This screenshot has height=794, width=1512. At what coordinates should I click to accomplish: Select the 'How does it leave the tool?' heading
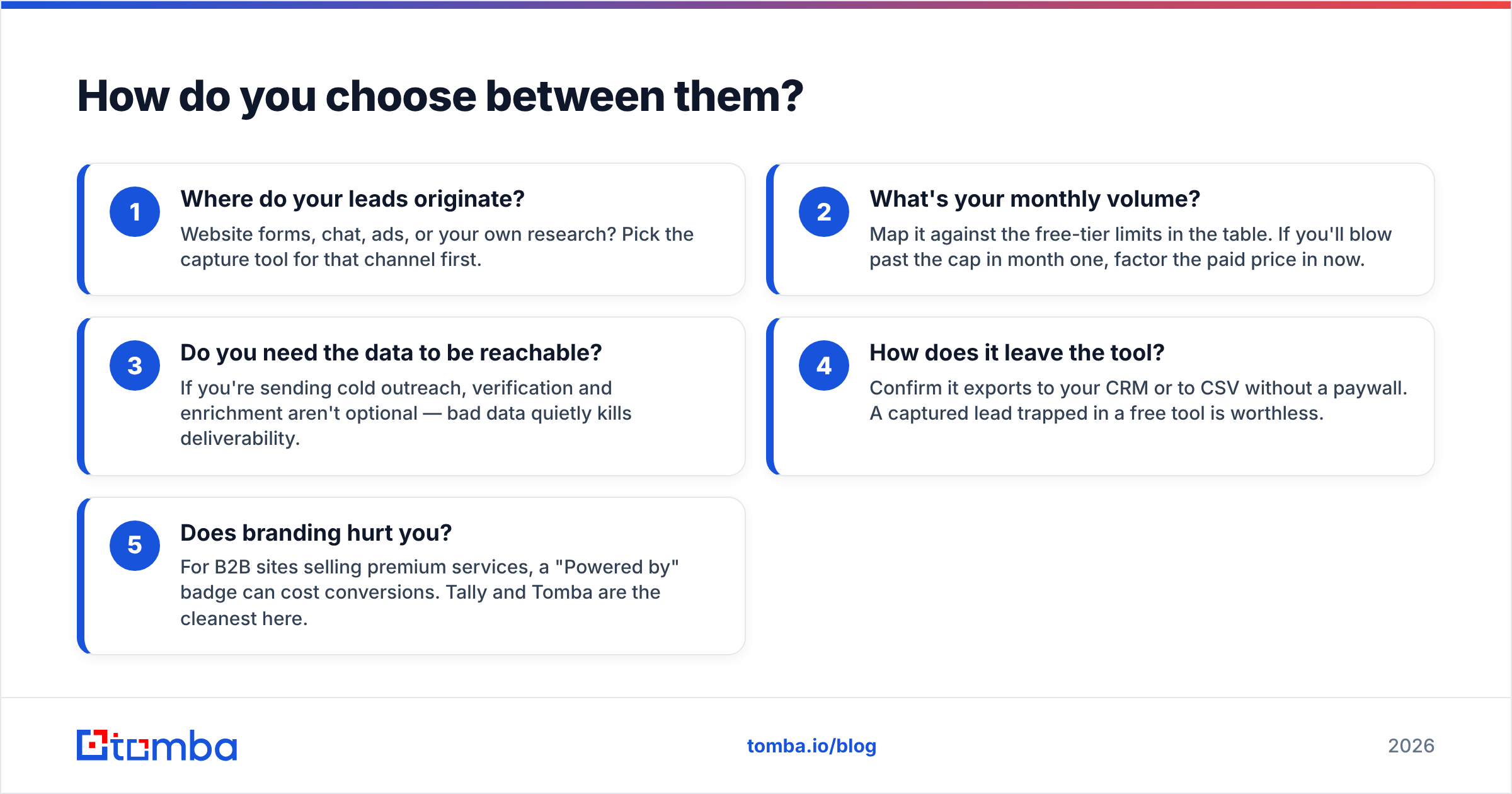(1017, 353)
